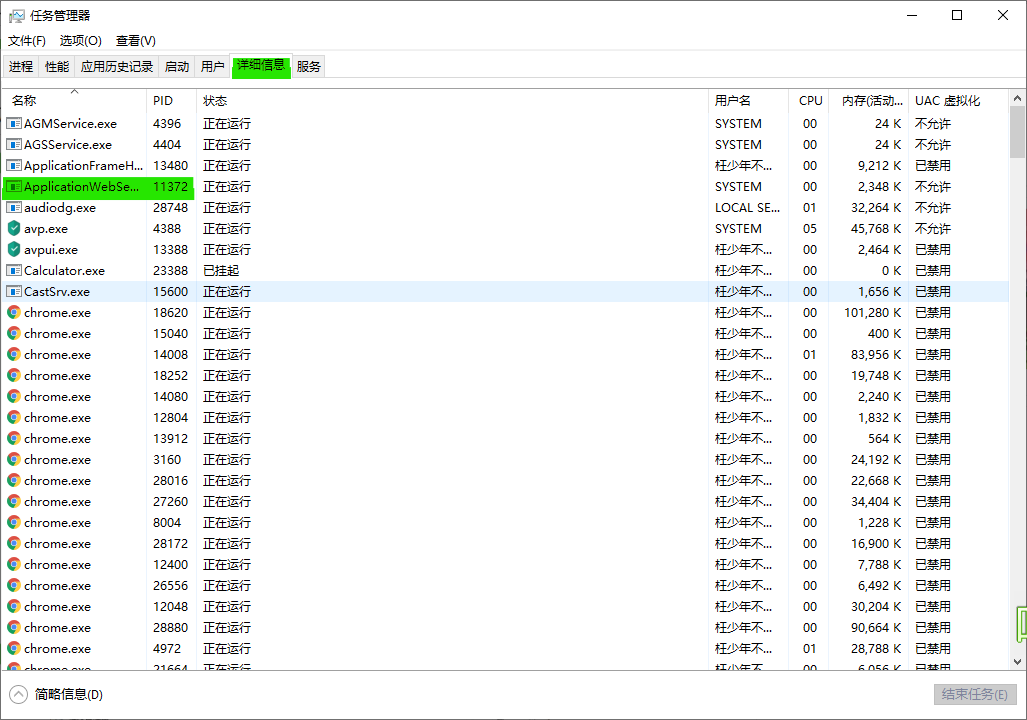Switch to the 性能 tab
Viewport: 1027px width, 720px height.
click(x=57, y=66)
